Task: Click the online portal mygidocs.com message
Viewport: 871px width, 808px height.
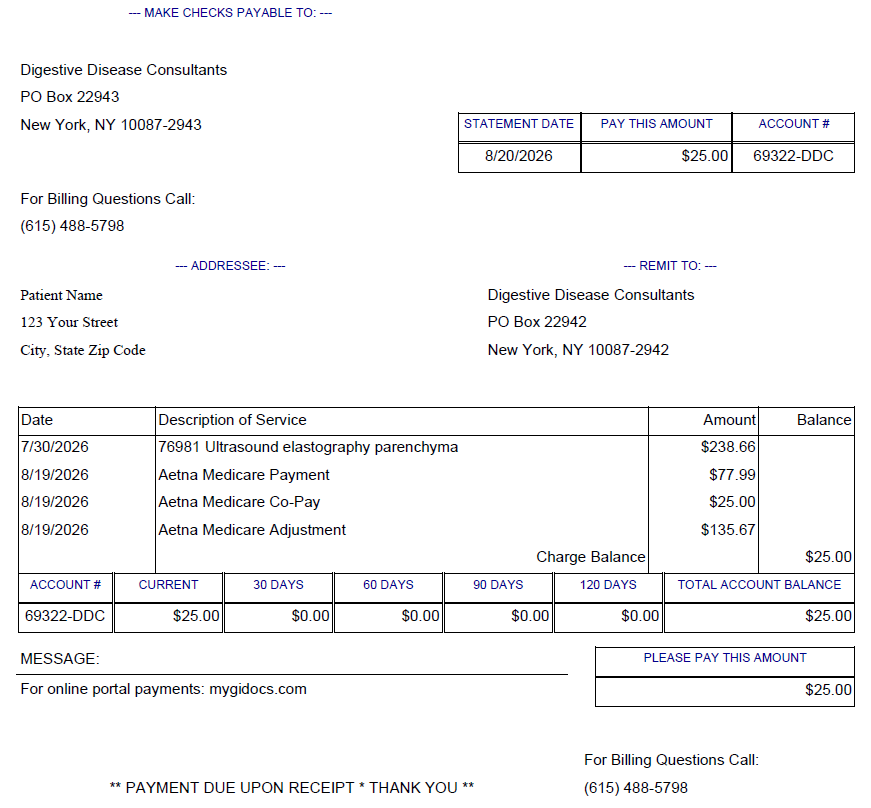Action: (x=163, y=689)
